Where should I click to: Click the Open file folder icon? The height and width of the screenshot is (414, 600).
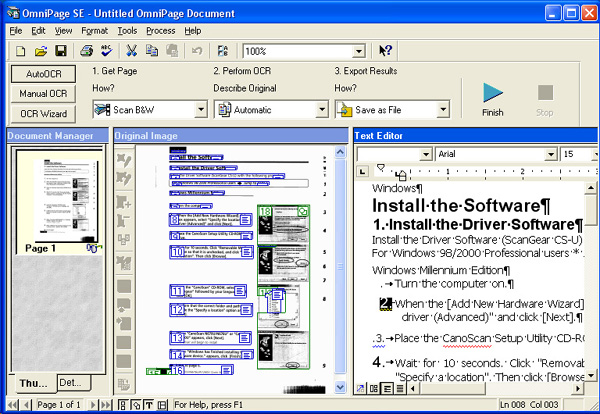pos(41,51)
